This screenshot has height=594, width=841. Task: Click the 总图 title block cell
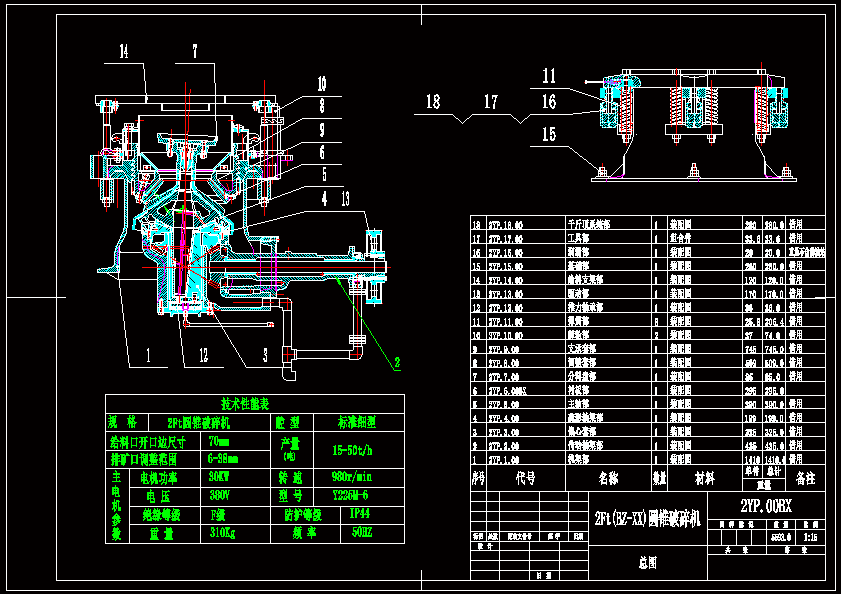pos(648,563)
